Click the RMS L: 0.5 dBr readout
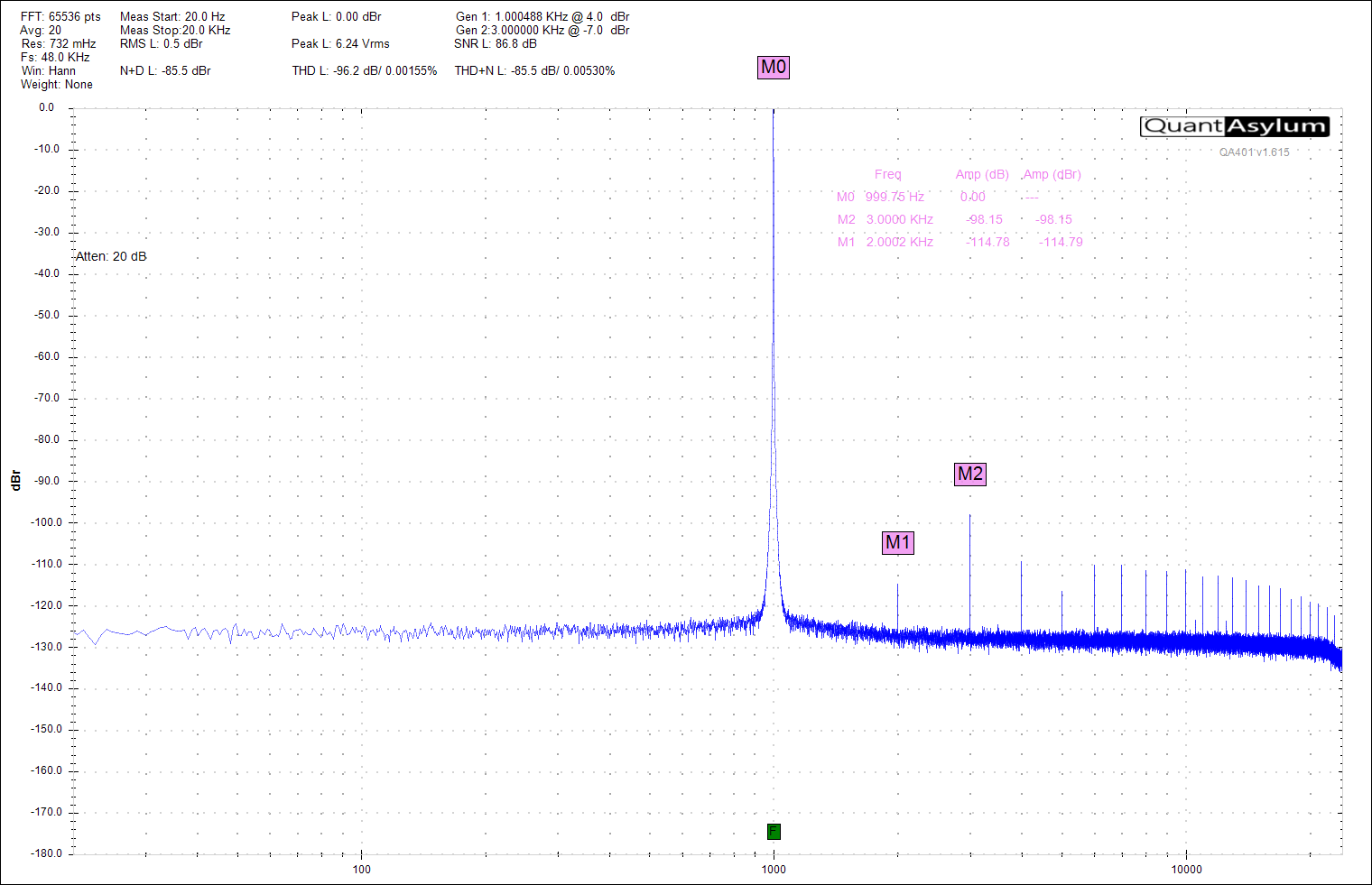 pos(162,43)
